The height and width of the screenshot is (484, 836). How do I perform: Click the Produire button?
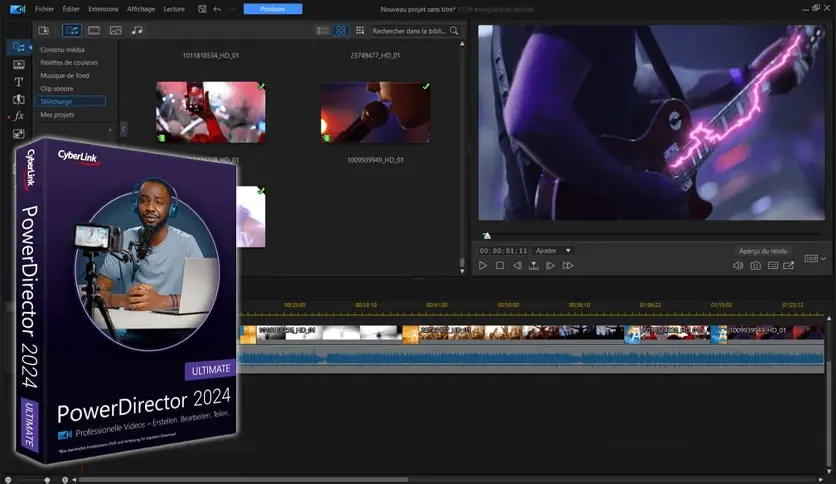point(272,8)
